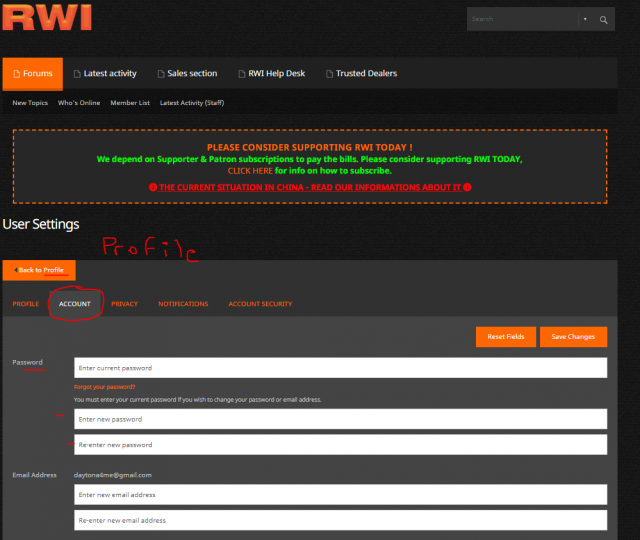Click the Forgot your password link
Image resolution: width=640 pixels, height=540 pixels.
[104, 387]
